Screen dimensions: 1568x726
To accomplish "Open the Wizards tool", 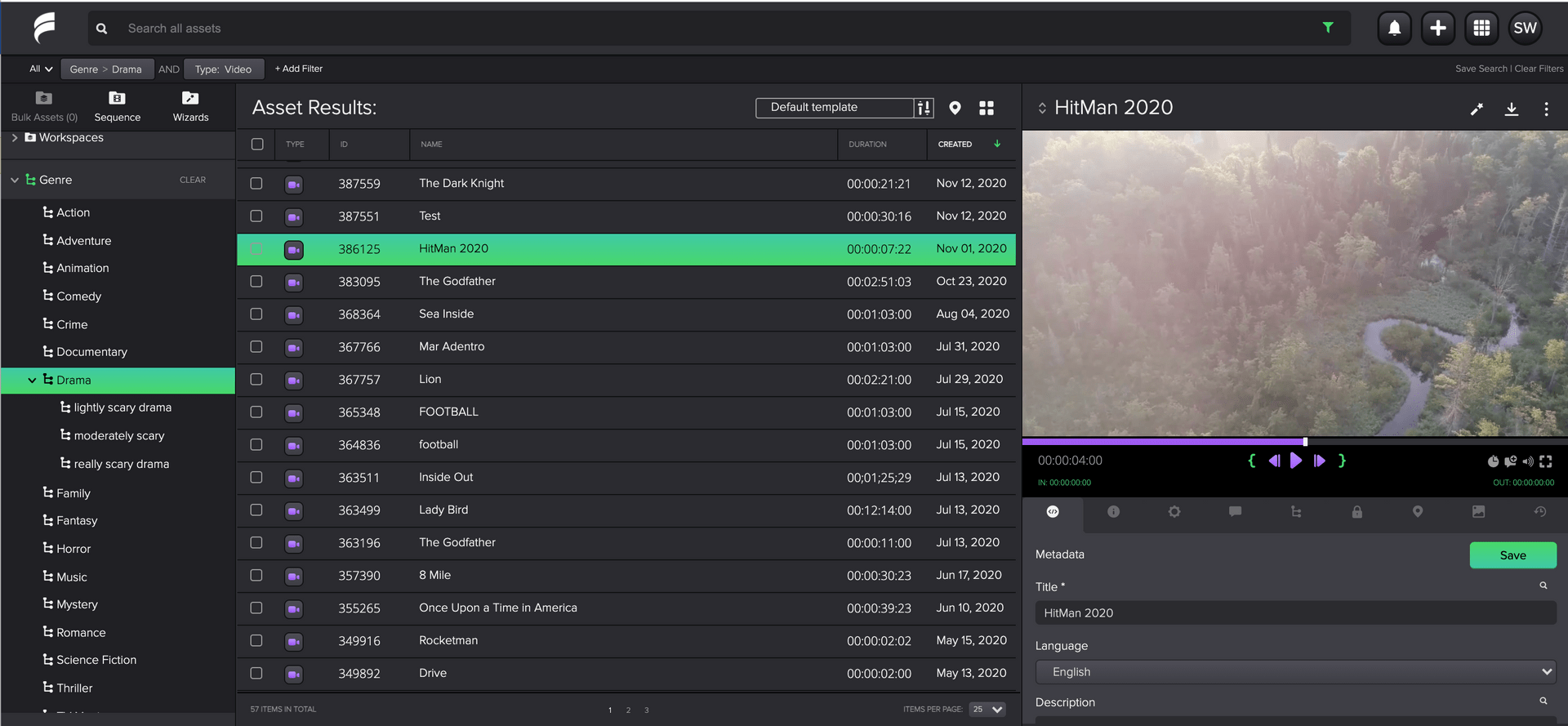I will click(x=190, y=106).
